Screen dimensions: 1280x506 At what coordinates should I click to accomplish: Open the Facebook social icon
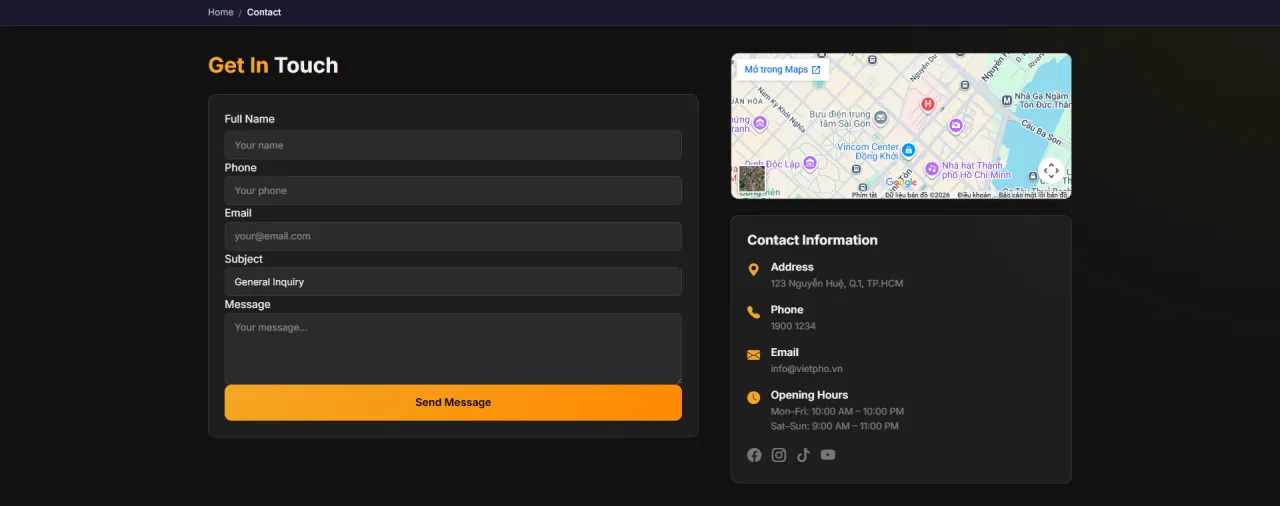pos(754,455)
